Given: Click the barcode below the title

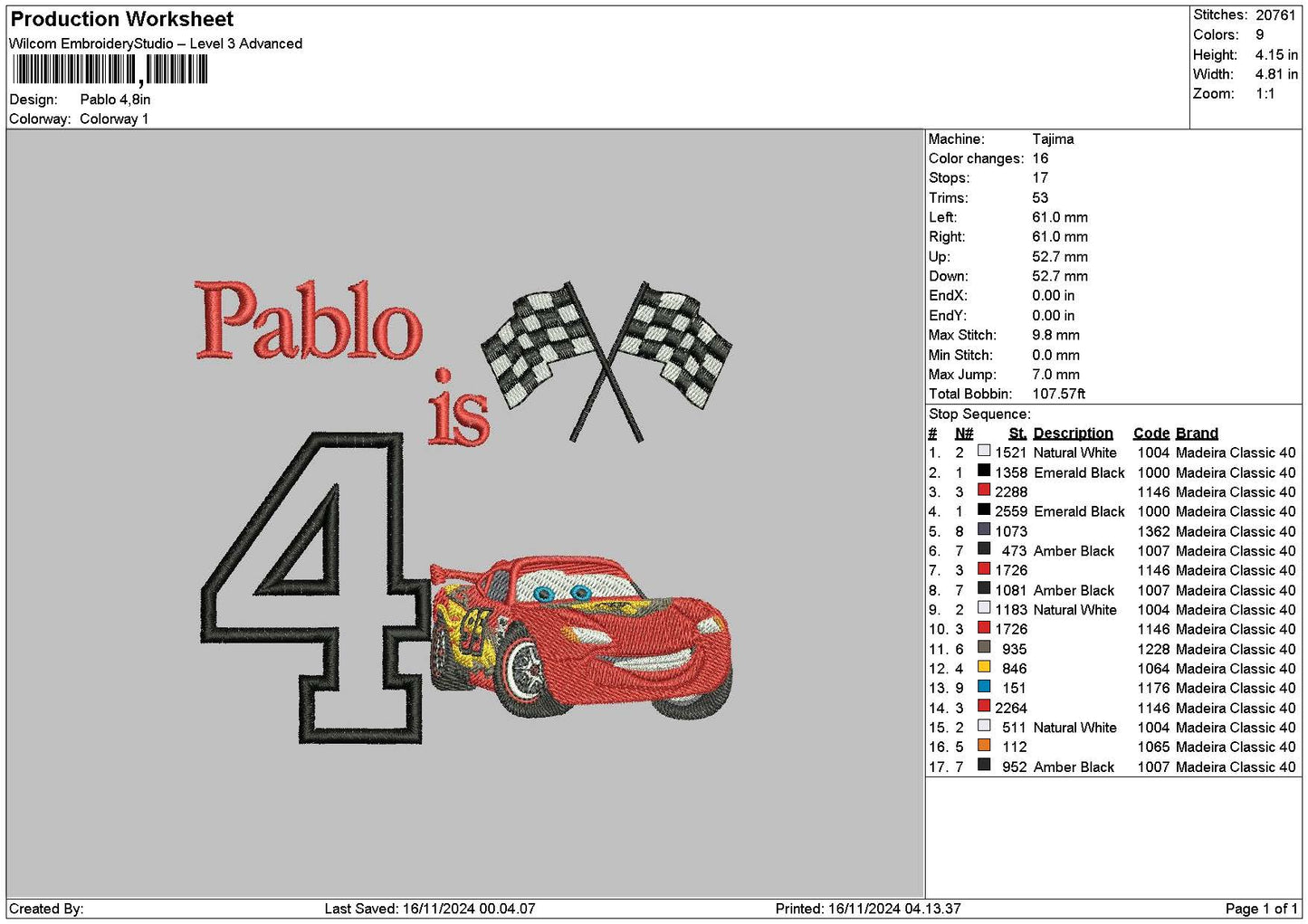Looking at the screenshot, I should pyautogui.click(x=110, y=70).
